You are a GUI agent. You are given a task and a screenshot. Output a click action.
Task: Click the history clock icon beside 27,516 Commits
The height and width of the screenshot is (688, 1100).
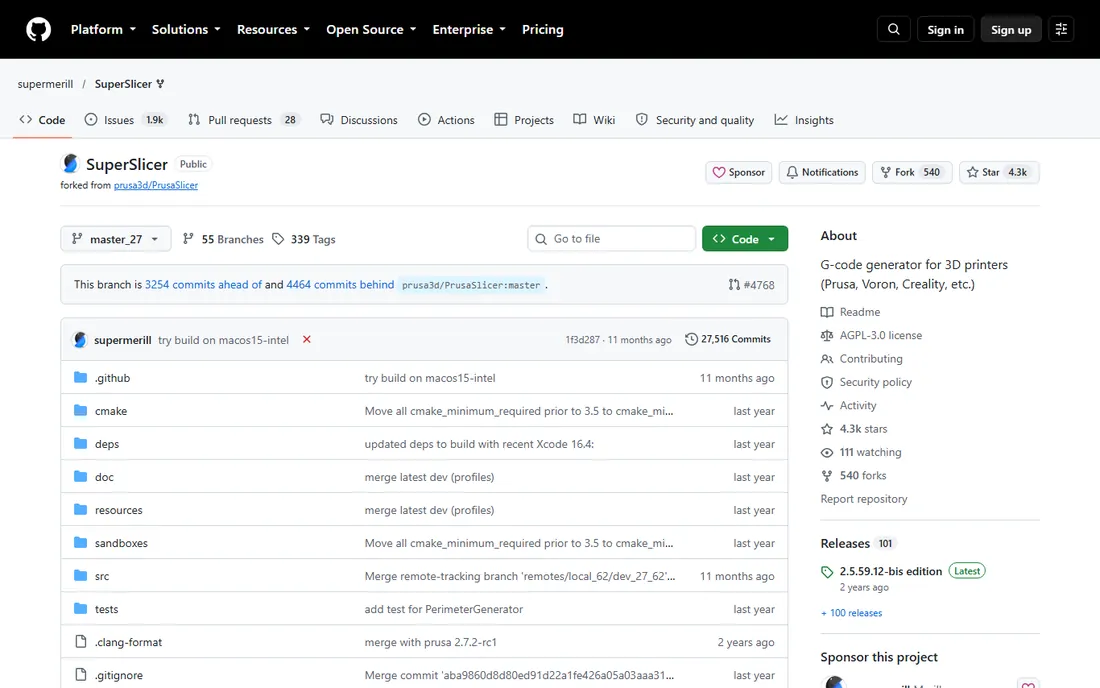coord(691,339)
